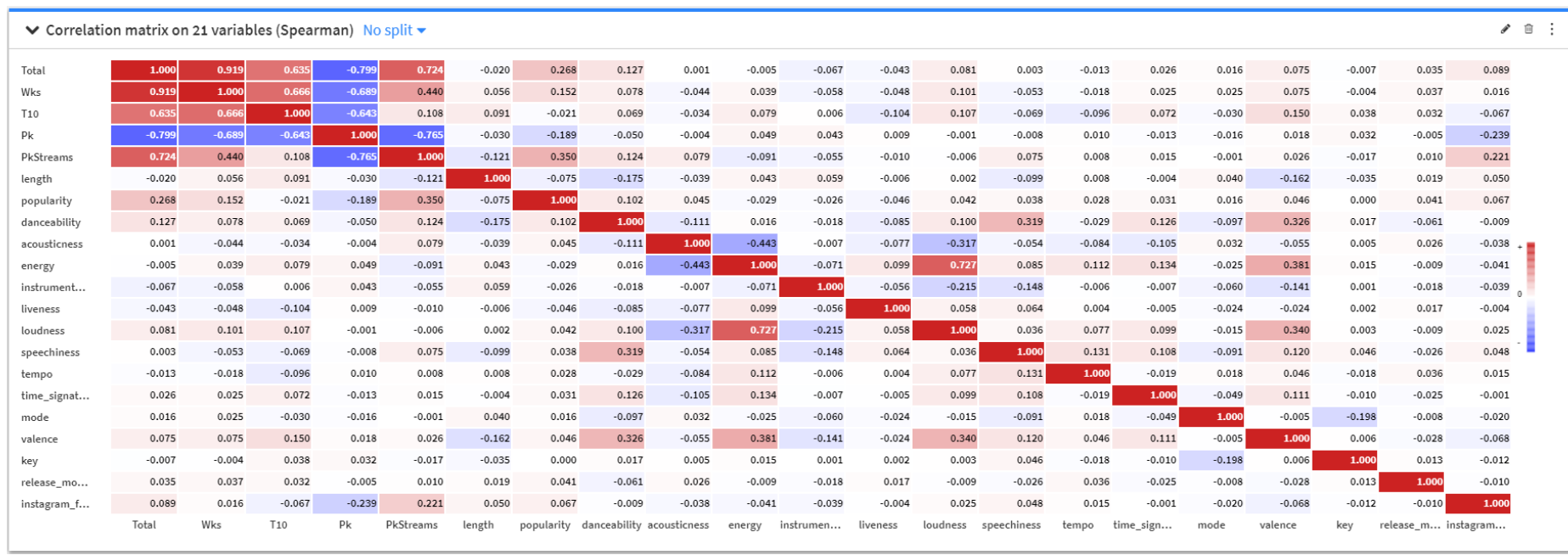Screen dimensions: 1568x555
Task: Click the 0.131 cell in speechiness row
Action: 1078,352
